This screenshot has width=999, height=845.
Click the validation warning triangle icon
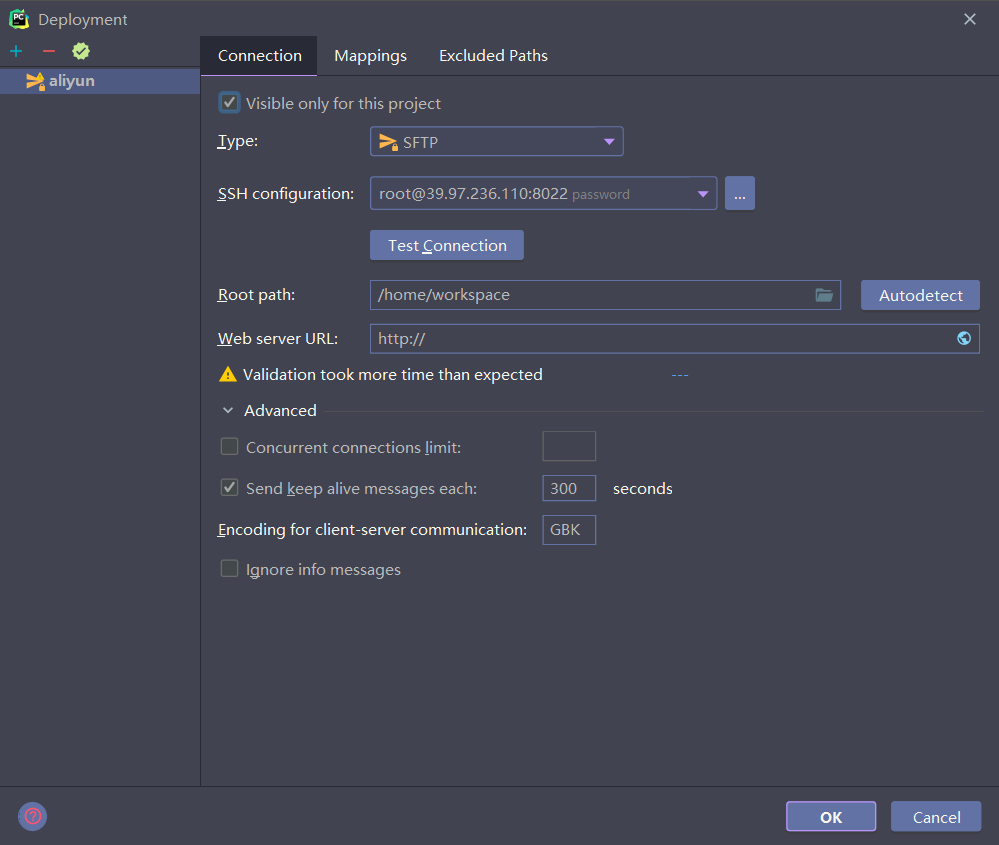[227, 375]
